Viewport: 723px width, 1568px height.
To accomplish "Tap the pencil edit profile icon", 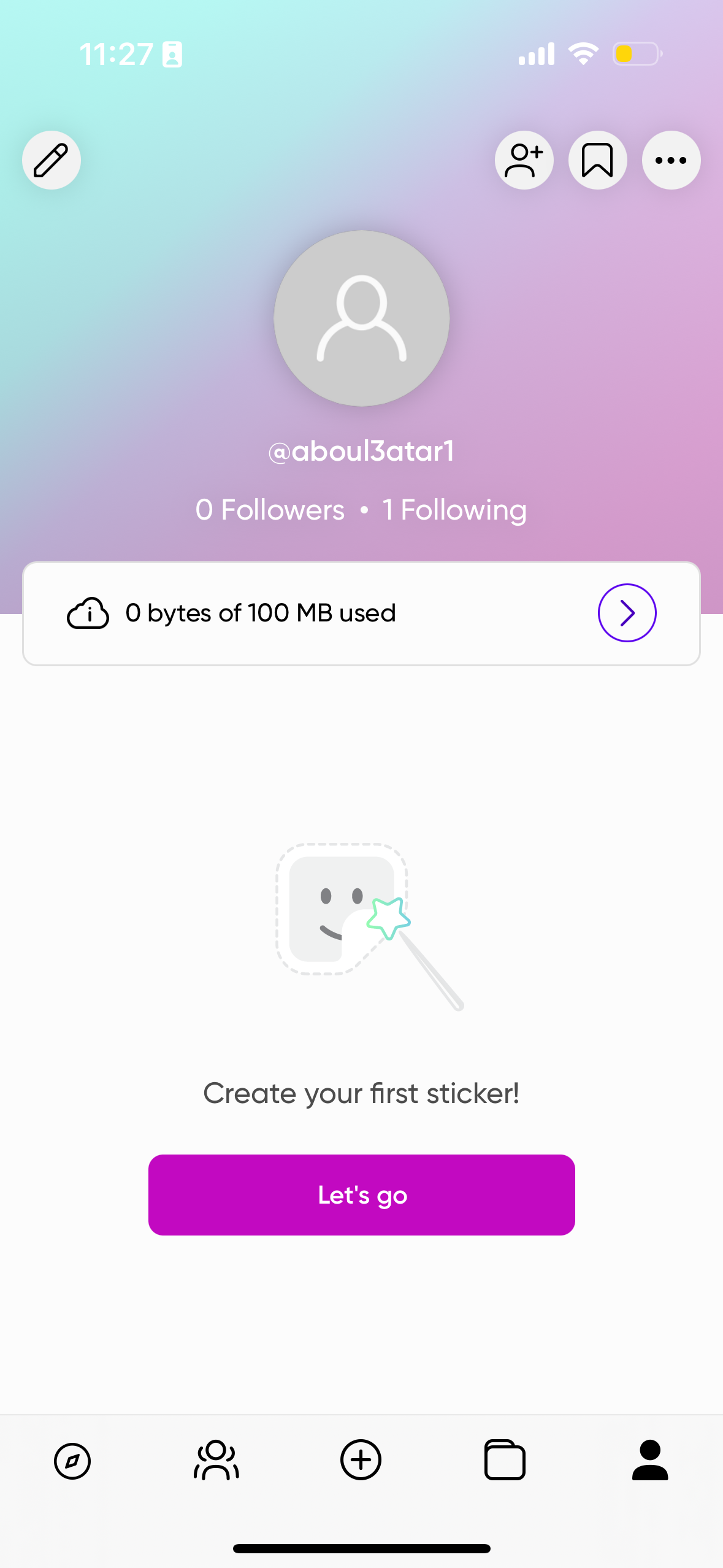I will [52, 160].
